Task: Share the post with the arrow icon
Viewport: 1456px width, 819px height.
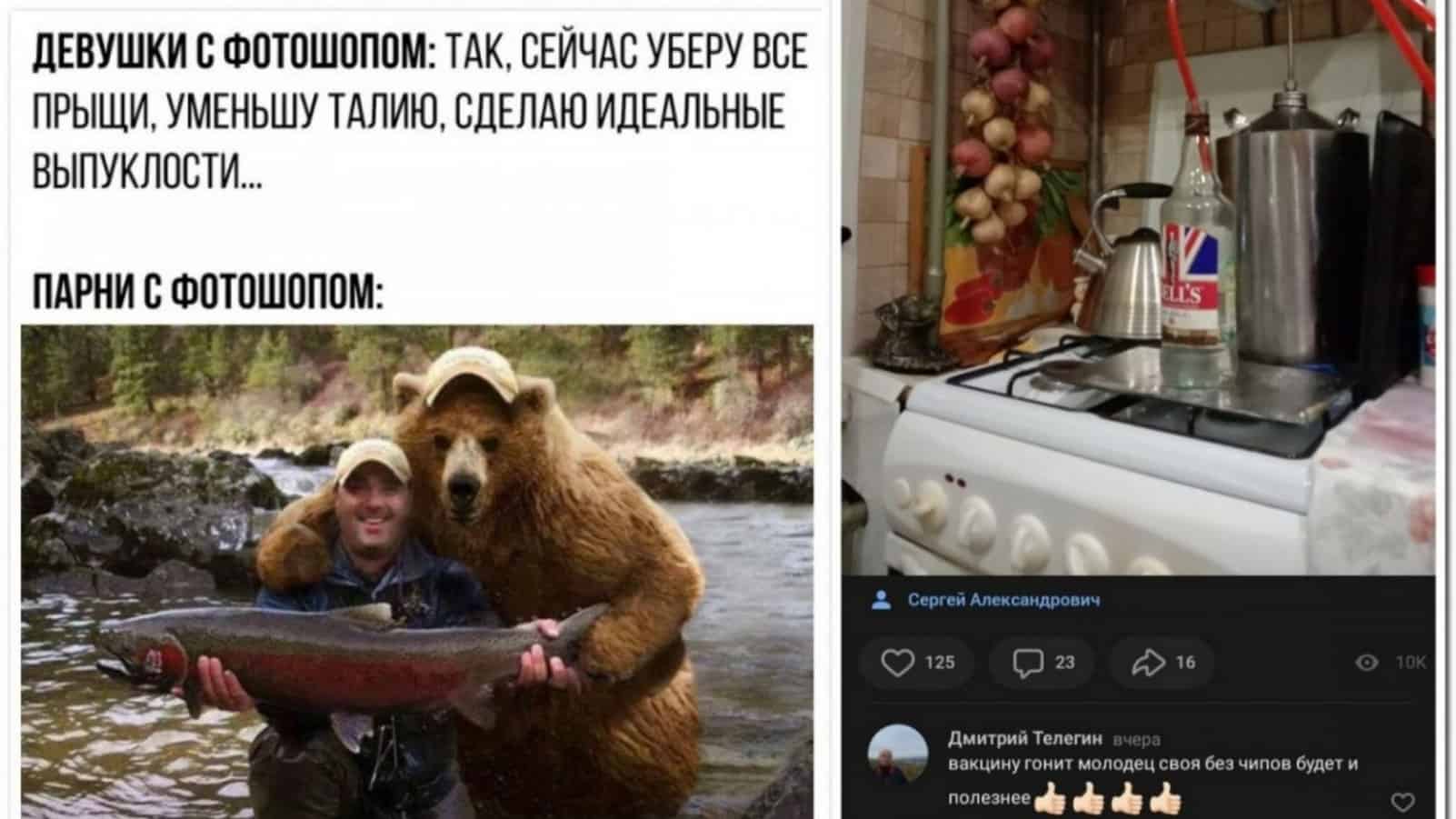Action: [1149, 663]
